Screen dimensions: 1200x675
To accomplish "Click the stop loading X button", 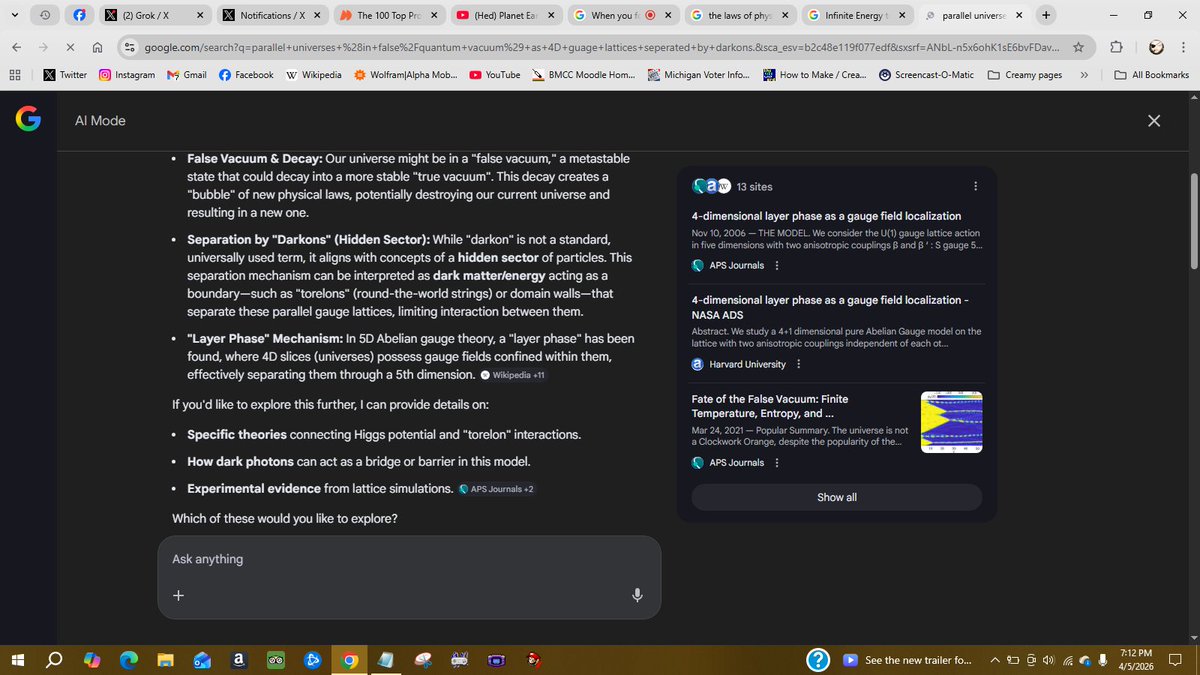I will tap(70, 47).
